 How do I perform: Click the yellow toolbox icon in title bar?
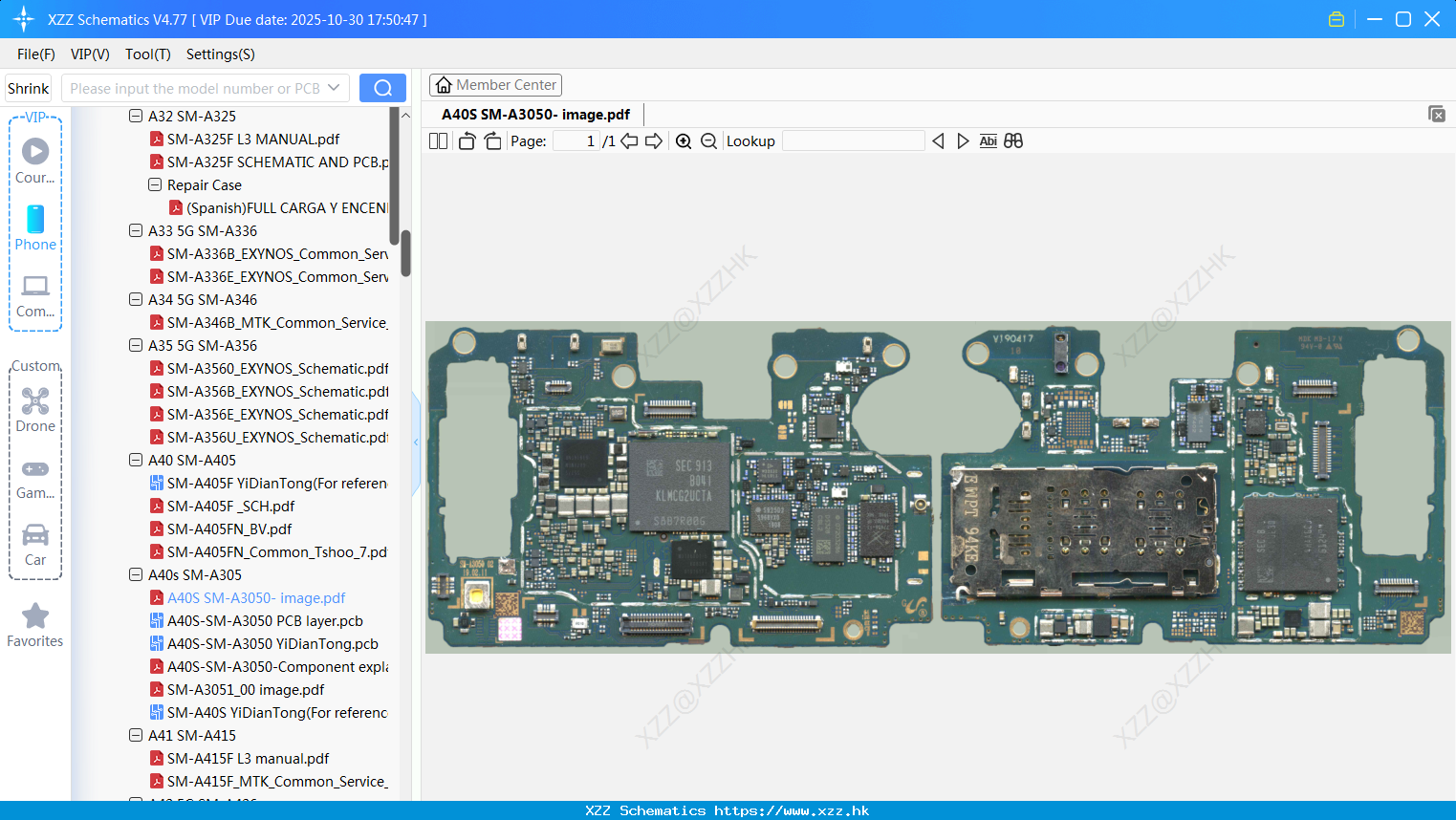coord(1336,19)
